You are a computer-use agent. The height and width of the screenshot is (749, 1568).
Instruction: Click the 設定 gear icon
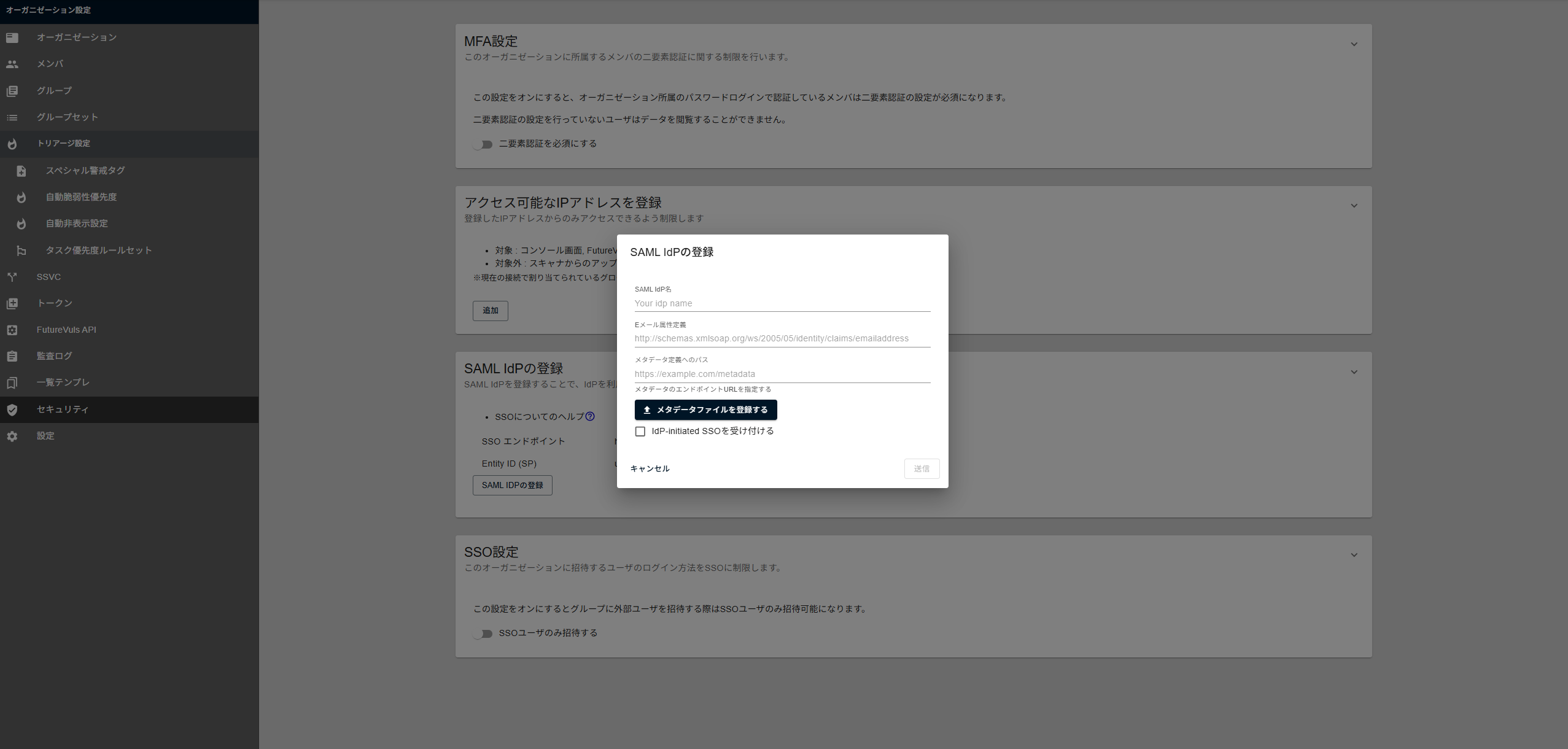(12, 436)
